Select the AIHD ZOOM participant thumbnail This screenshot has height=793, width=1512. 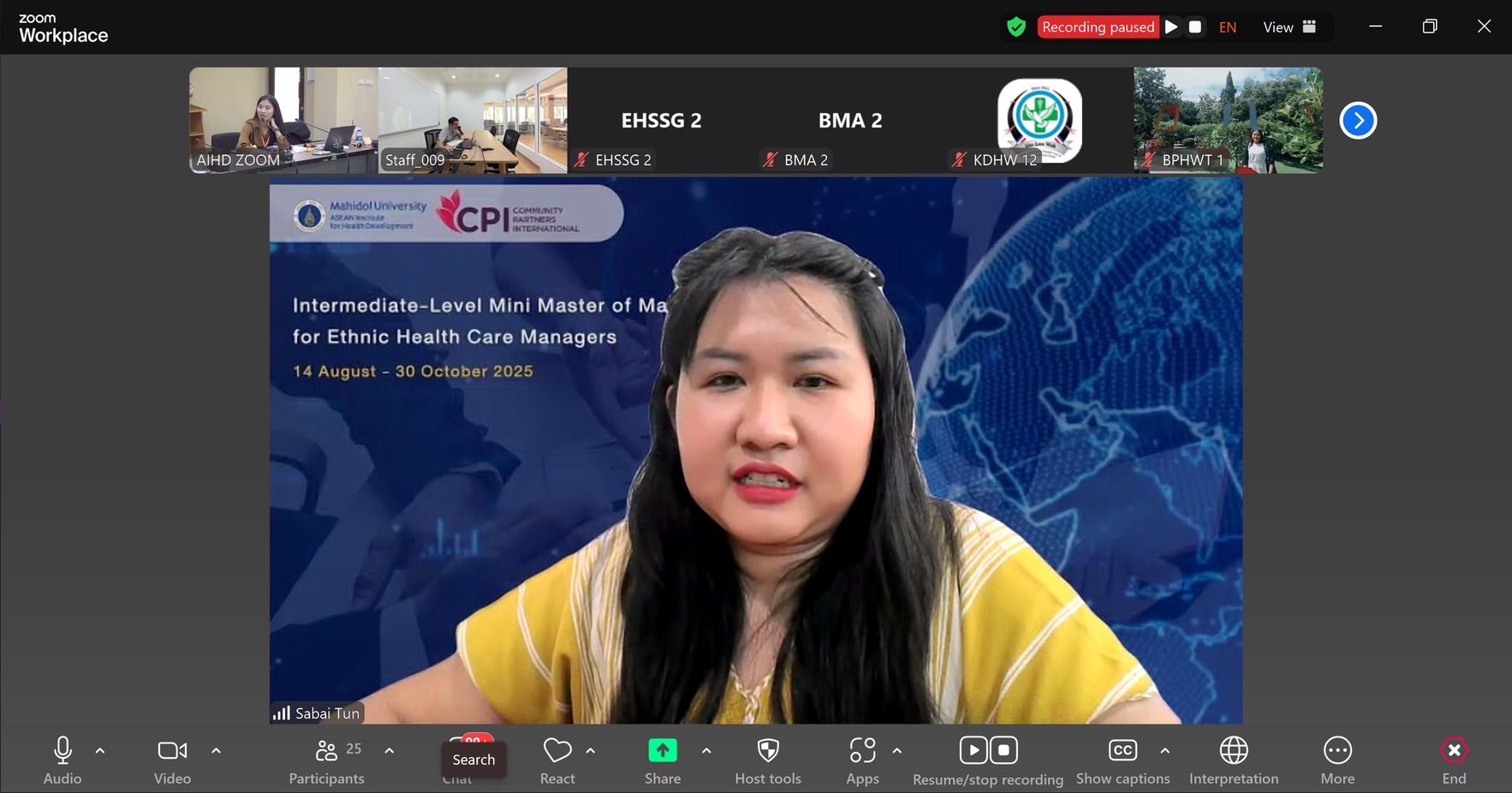283,121
